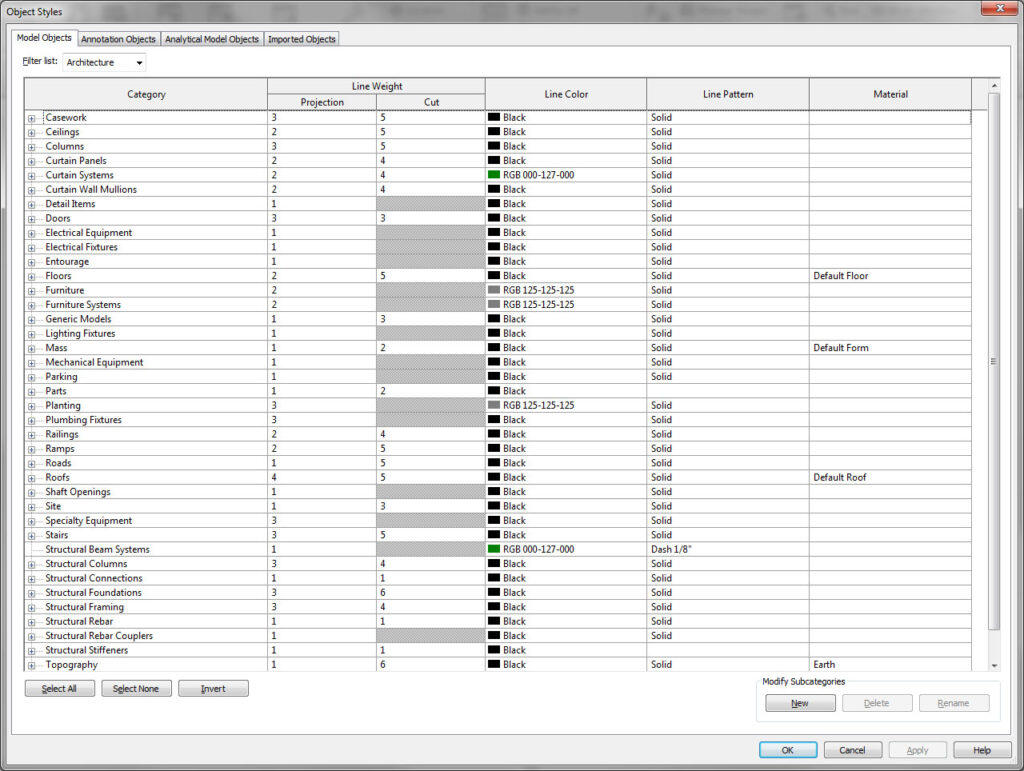1024x771 pixels.
Task: Expand the Railings category node
Action: [x=31, y=435]
